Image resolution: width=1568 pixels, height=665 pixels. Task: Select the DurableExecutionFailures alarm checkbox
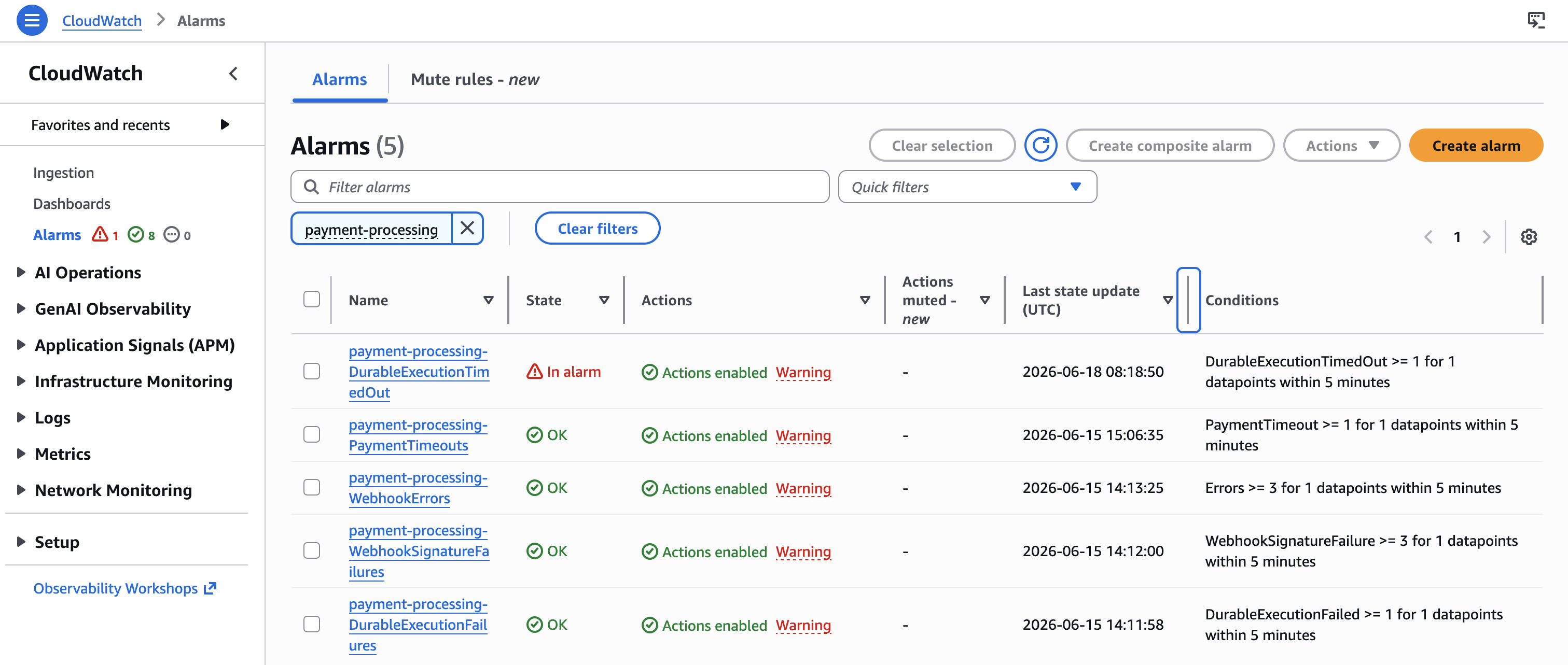coord(312,624)
